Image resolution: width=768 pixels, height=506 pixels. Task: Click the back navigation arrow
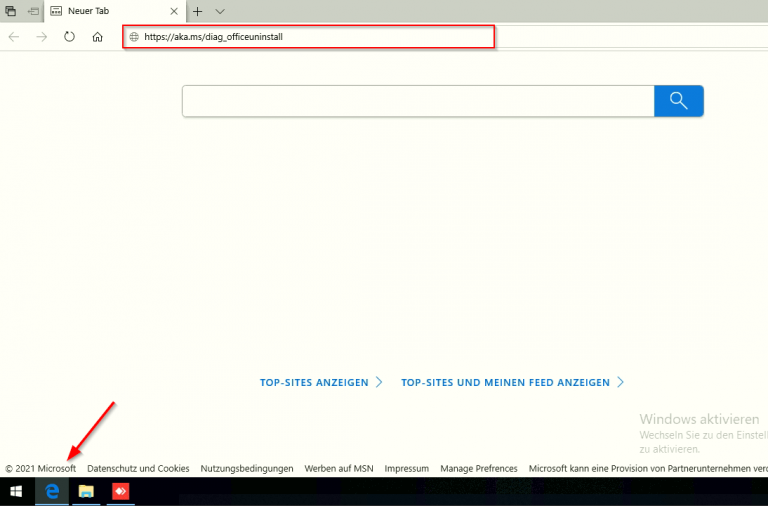(x=14, y=37)
